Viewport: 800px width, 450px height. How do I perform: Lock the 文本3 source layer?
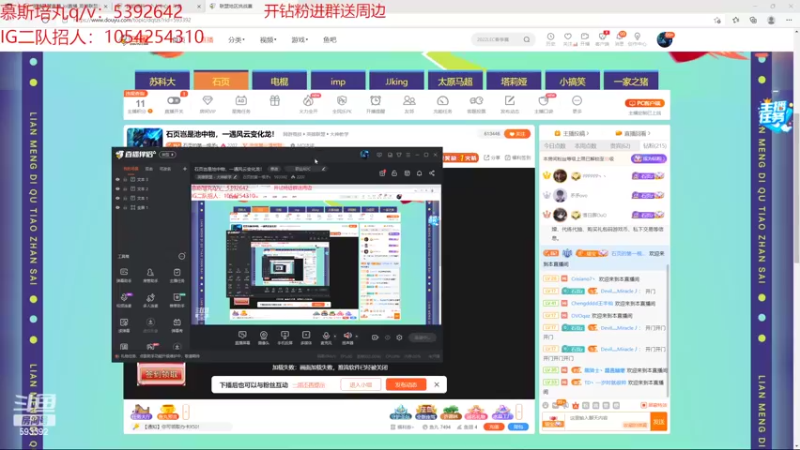[x=125, y=180]
